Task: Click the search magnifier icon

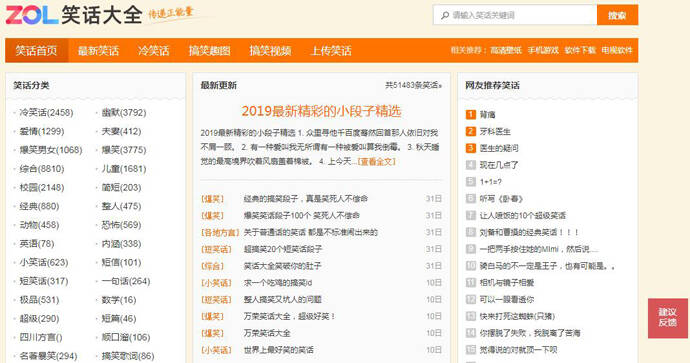Action: click(445, 15)
